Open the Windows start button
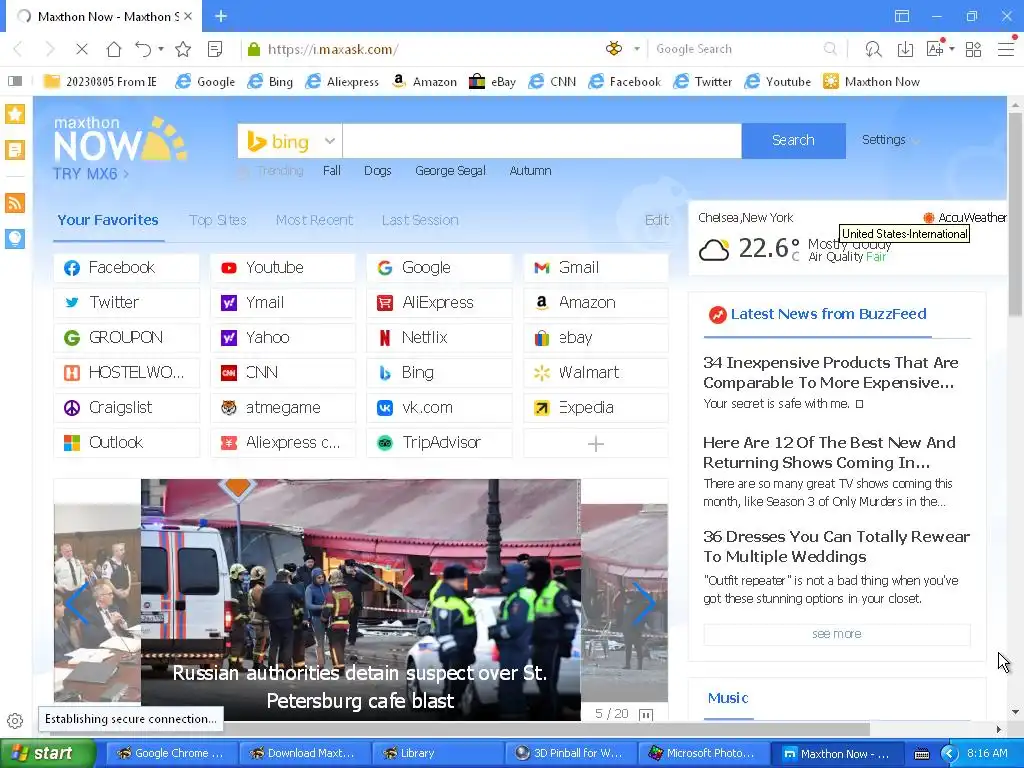The image size is (1024, 768). (x=47, y=753)
